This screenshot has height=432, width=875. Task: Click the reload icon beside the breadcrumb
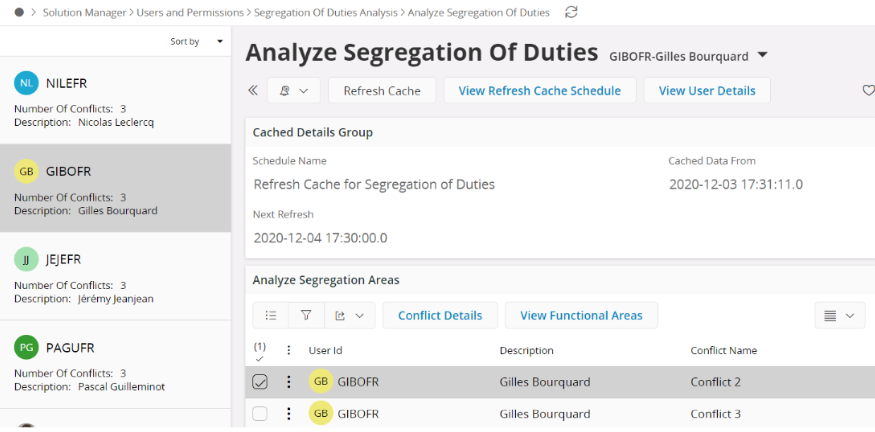pyautogui.click(x=571, y=12)
